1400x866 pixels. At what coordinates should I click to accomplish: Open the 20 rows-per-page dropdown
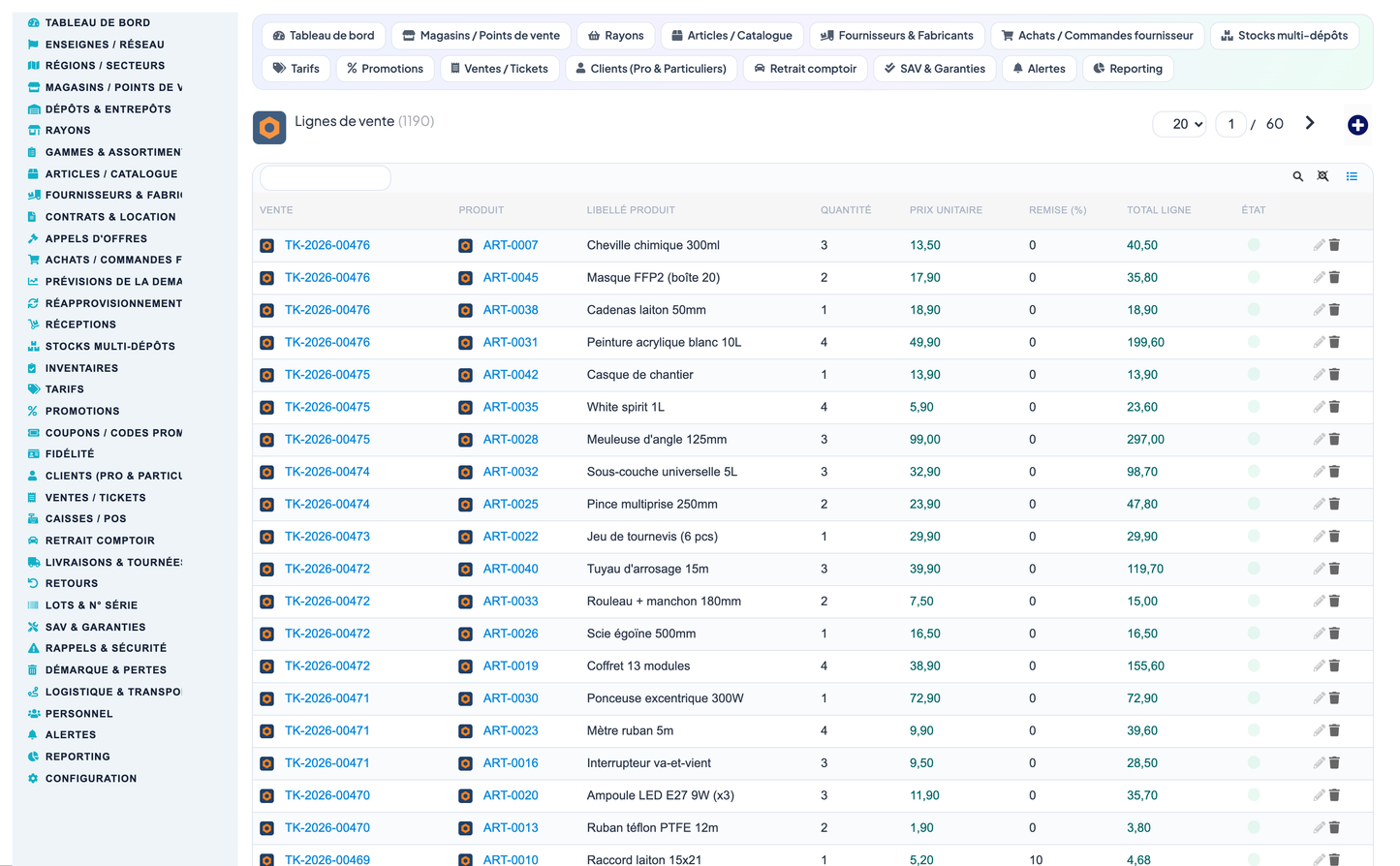coord(1180,124)
